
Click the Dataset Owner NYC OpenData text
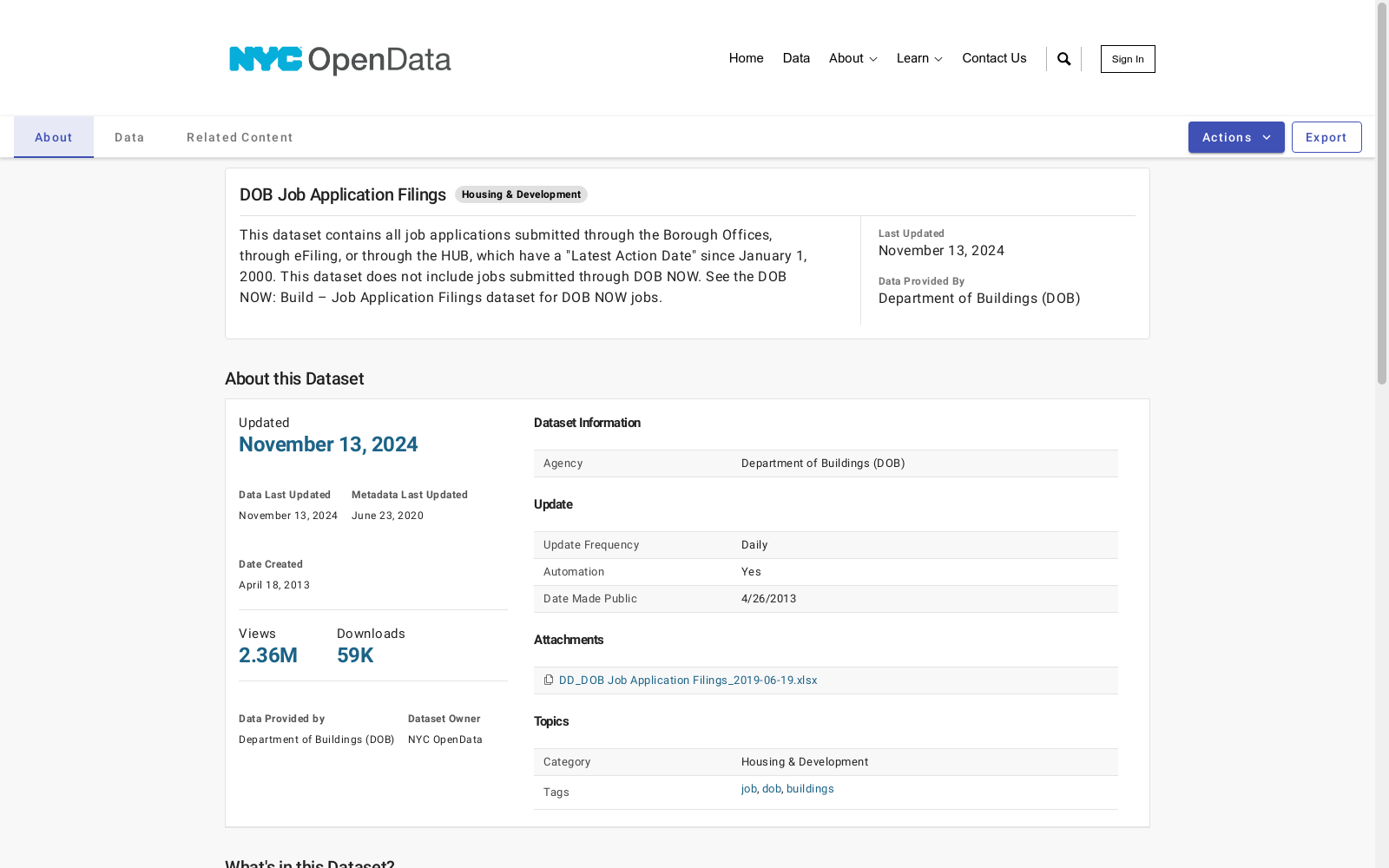(x=445, y=740)
